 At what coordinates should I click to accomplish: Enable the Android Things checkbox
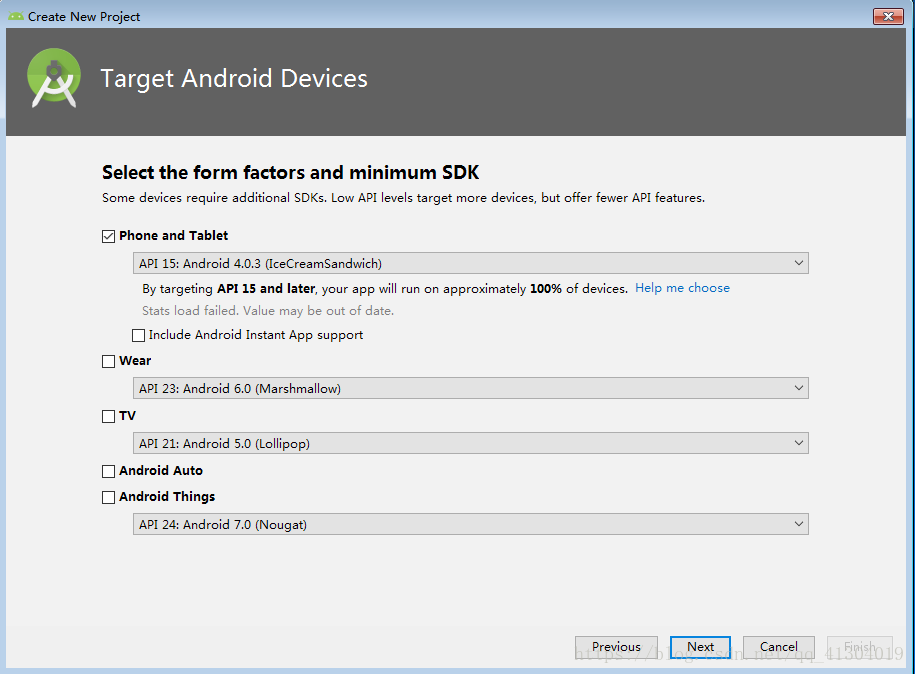108,497
